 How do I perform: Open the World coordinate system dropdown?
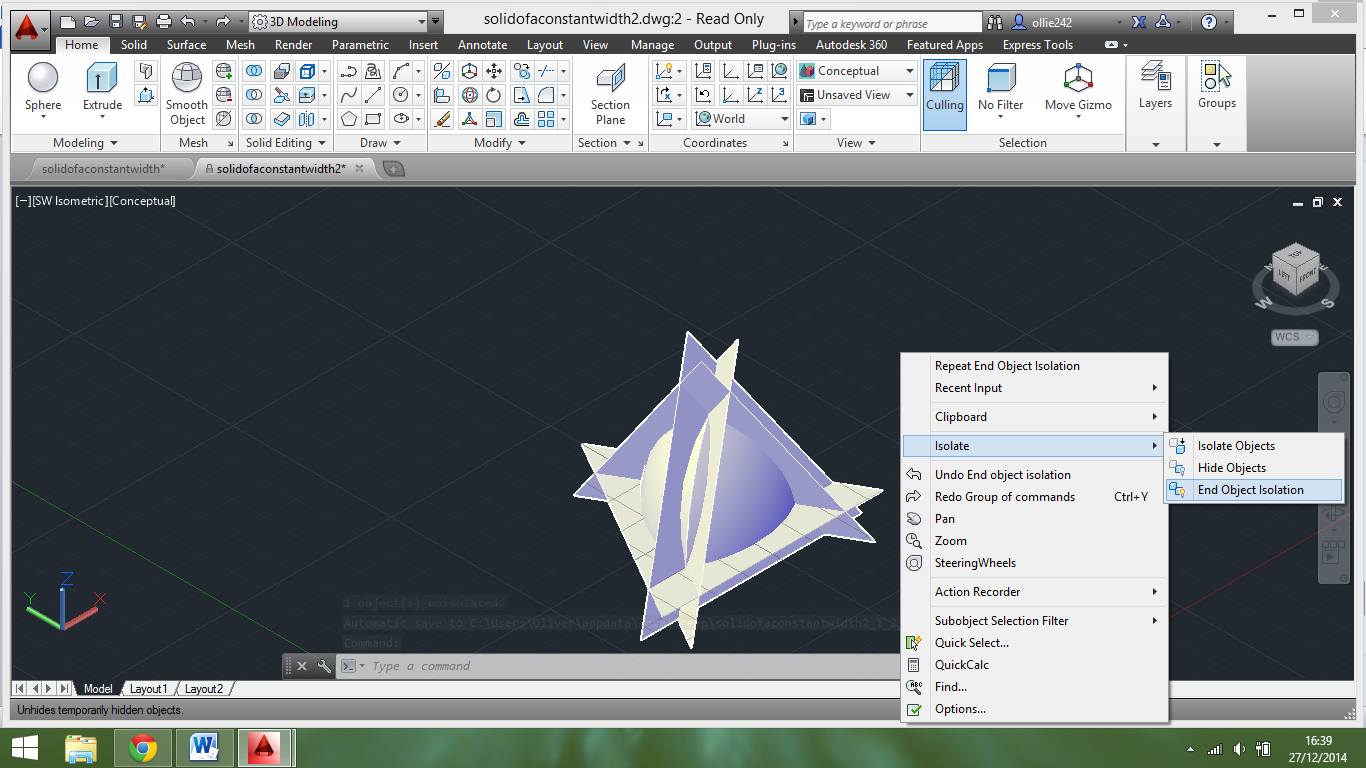tap(742, 119)
